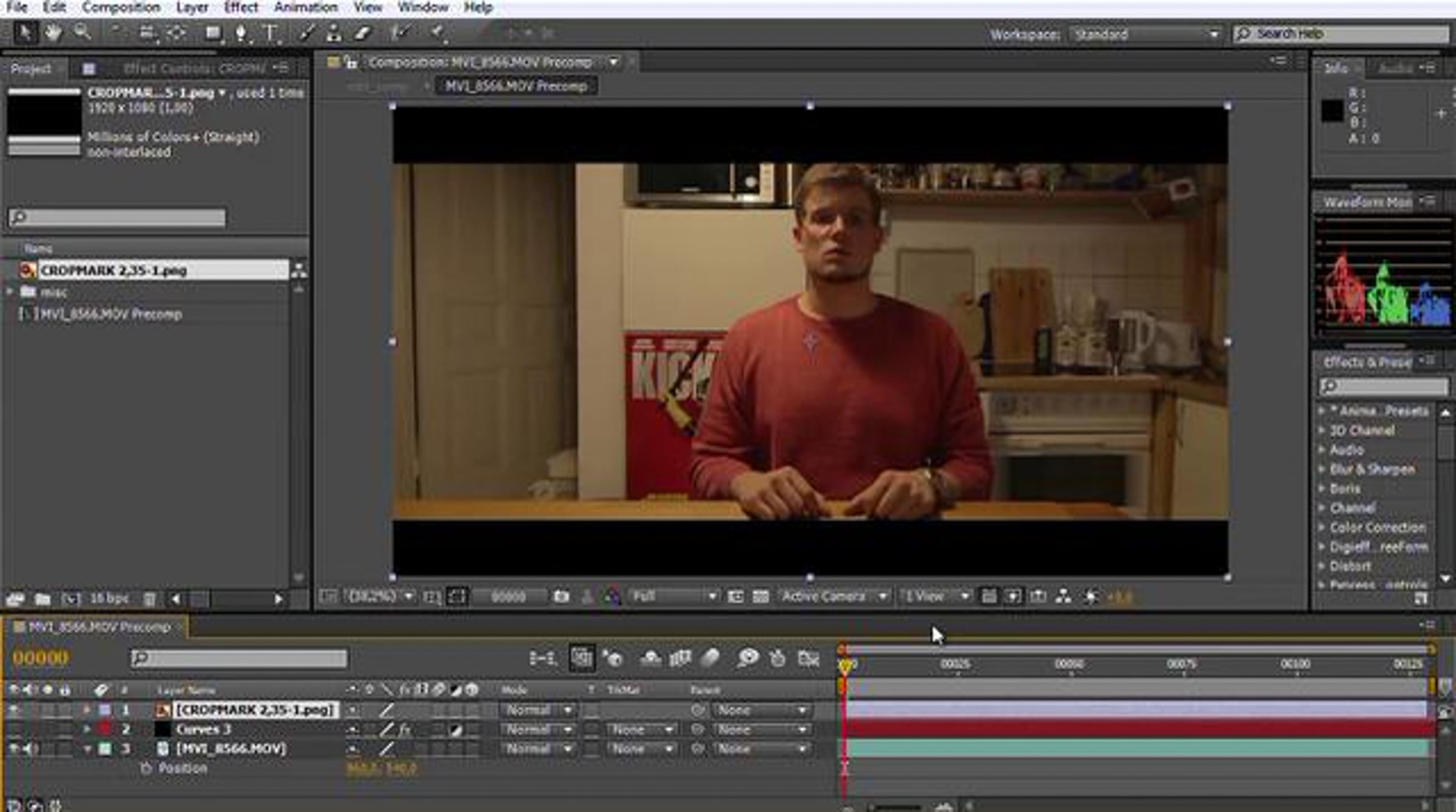Hide the CROPMARK 2,35-1.png layer

(13, 710)
